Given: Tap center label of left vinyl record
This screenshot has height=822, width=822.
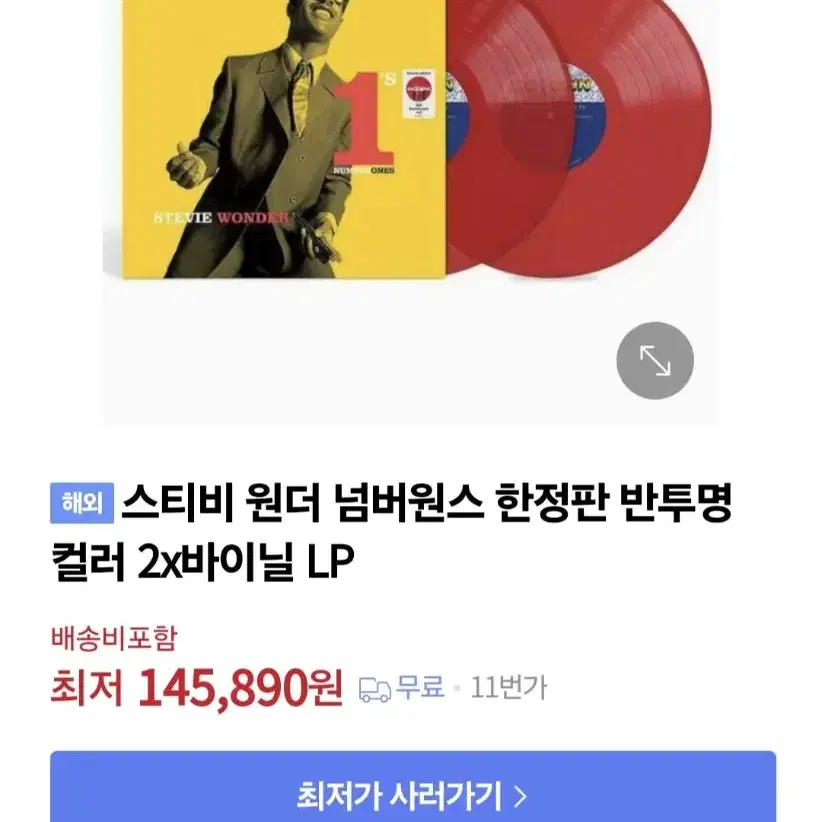Looking at the screenshot, I should tap(457, 116).
